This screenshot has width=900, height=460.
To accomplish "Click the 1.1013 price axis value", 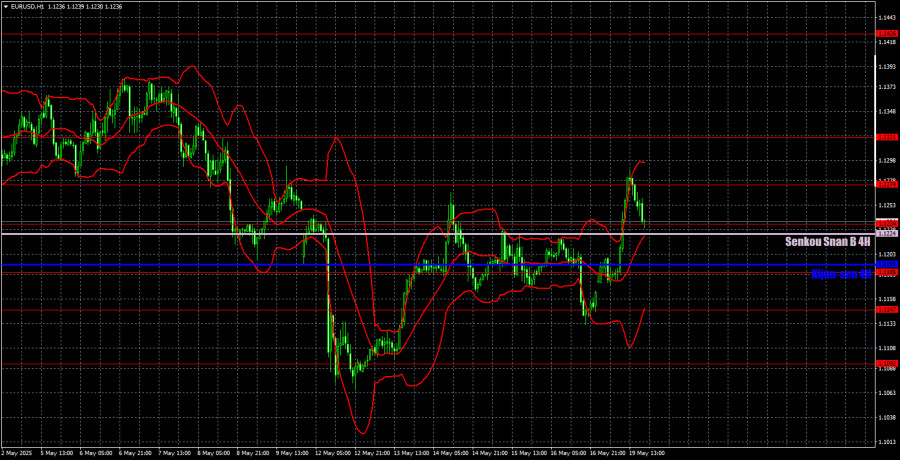I will [x=885, y=442].
